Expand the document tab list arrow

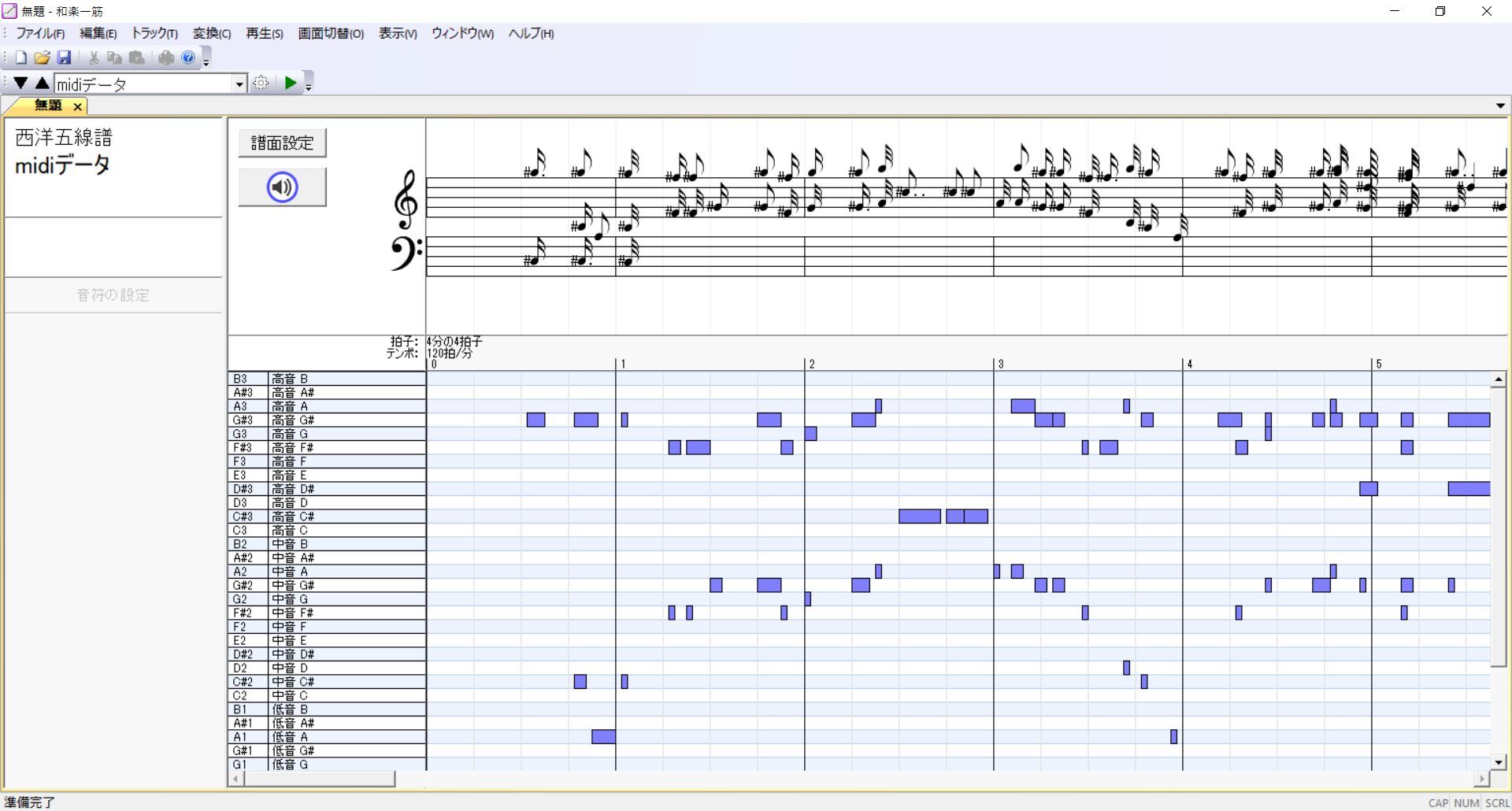point(1500,106)
